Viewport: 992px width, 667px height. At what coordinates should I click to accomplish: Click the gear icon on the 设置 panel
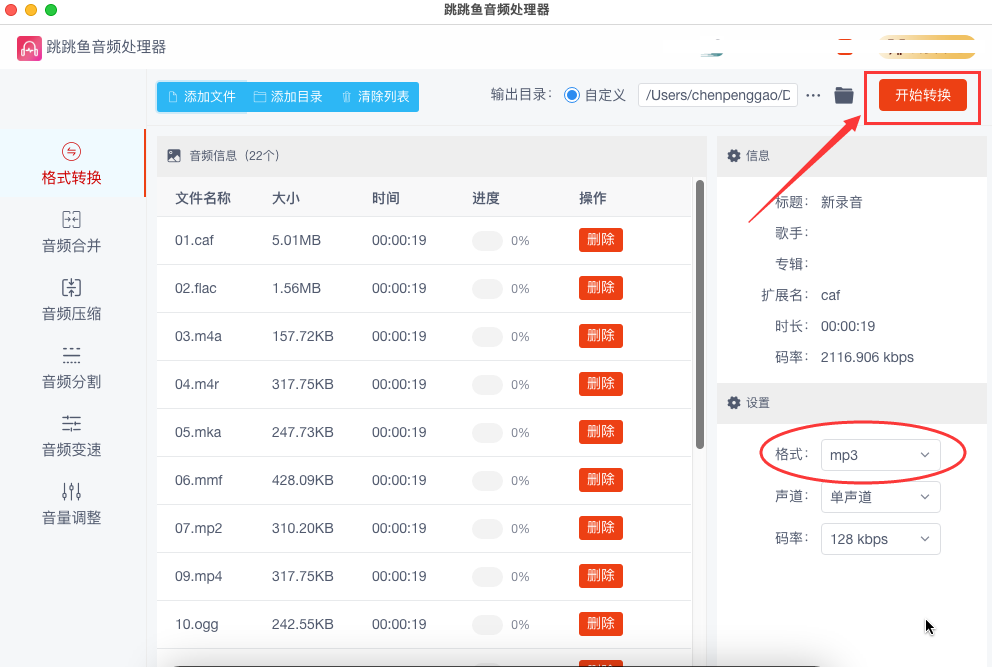click(x=735, y=404)
